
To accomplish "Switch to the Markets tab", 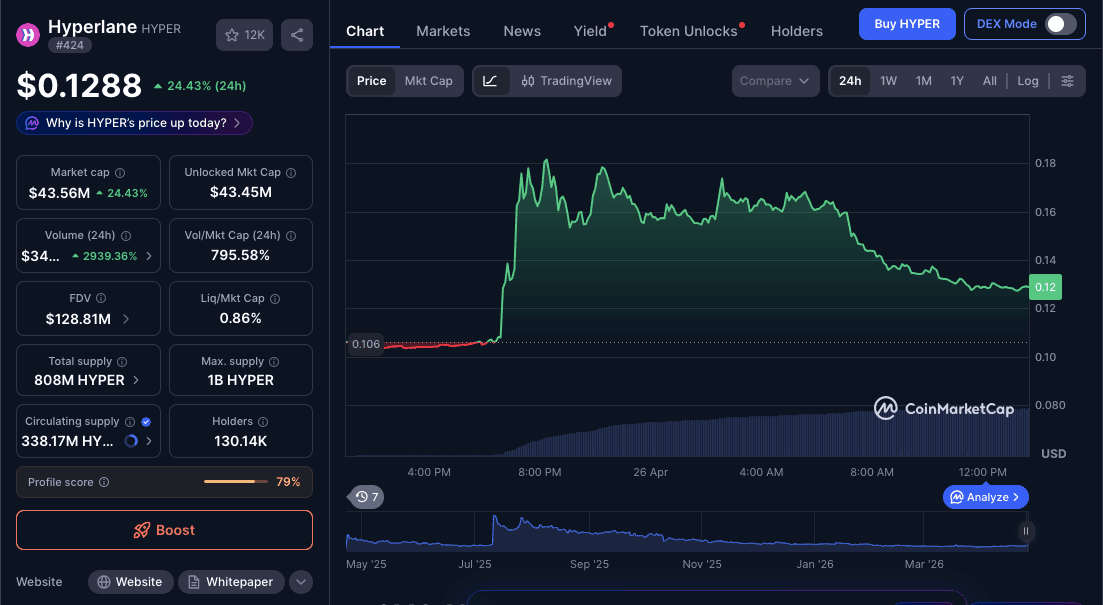I will (443, 31).
